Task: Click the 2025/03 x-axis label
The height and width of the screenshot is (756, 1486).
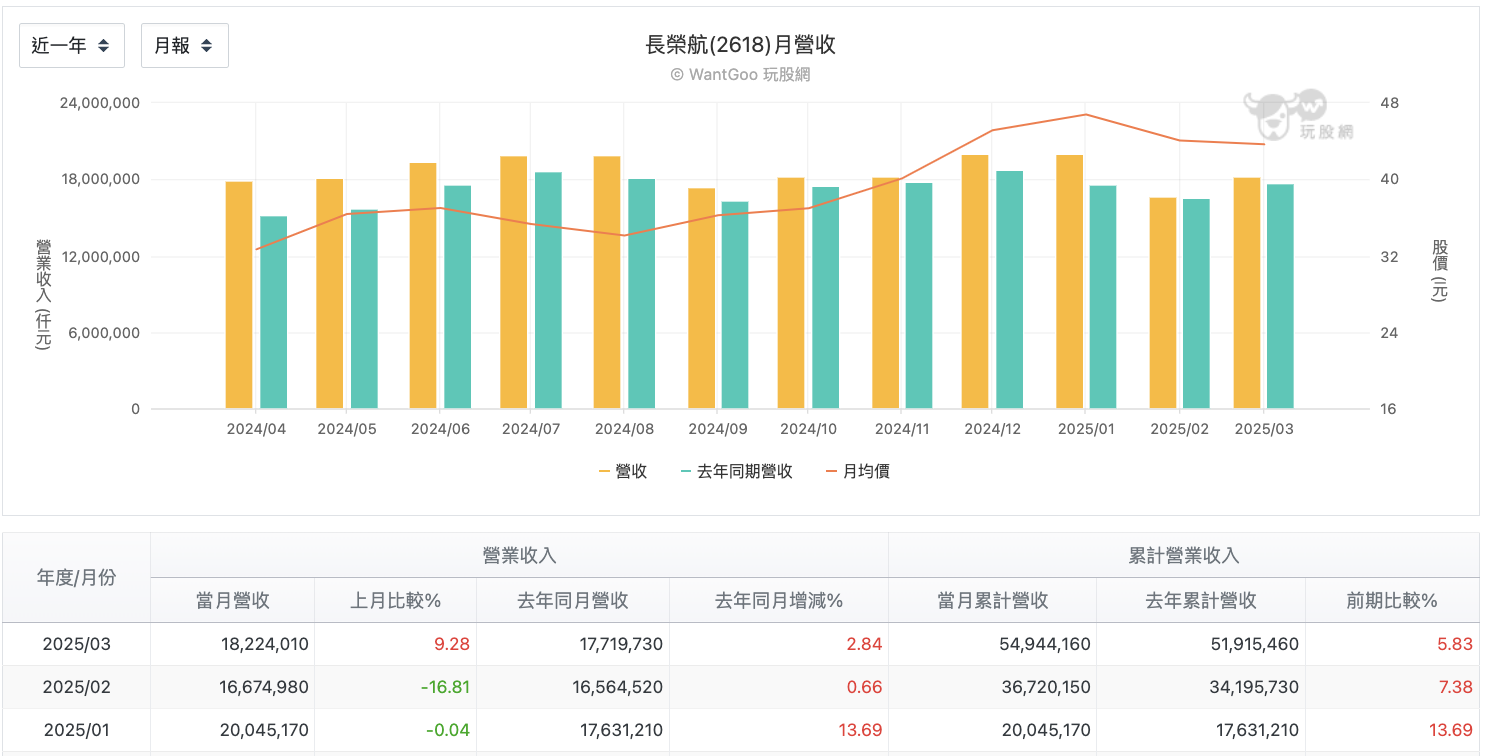Action: [1264, 429]
